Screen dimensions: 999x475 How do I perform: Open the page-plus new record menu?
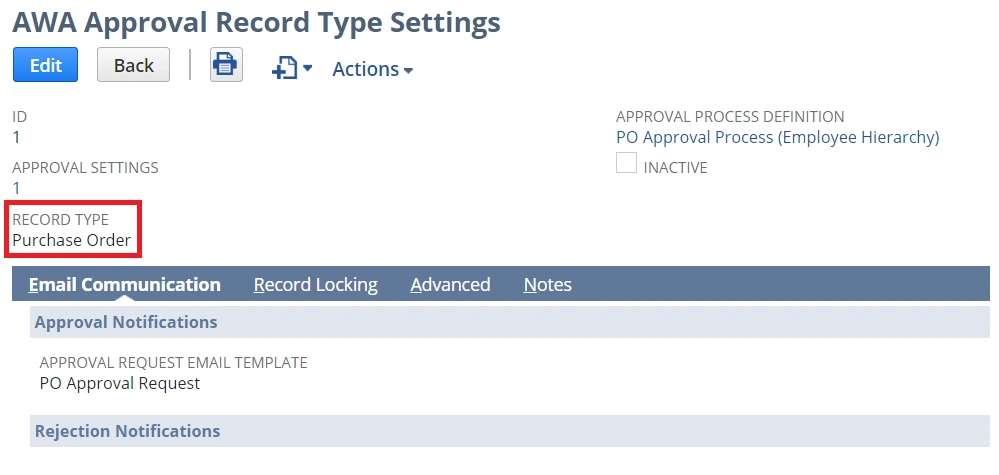291,68
